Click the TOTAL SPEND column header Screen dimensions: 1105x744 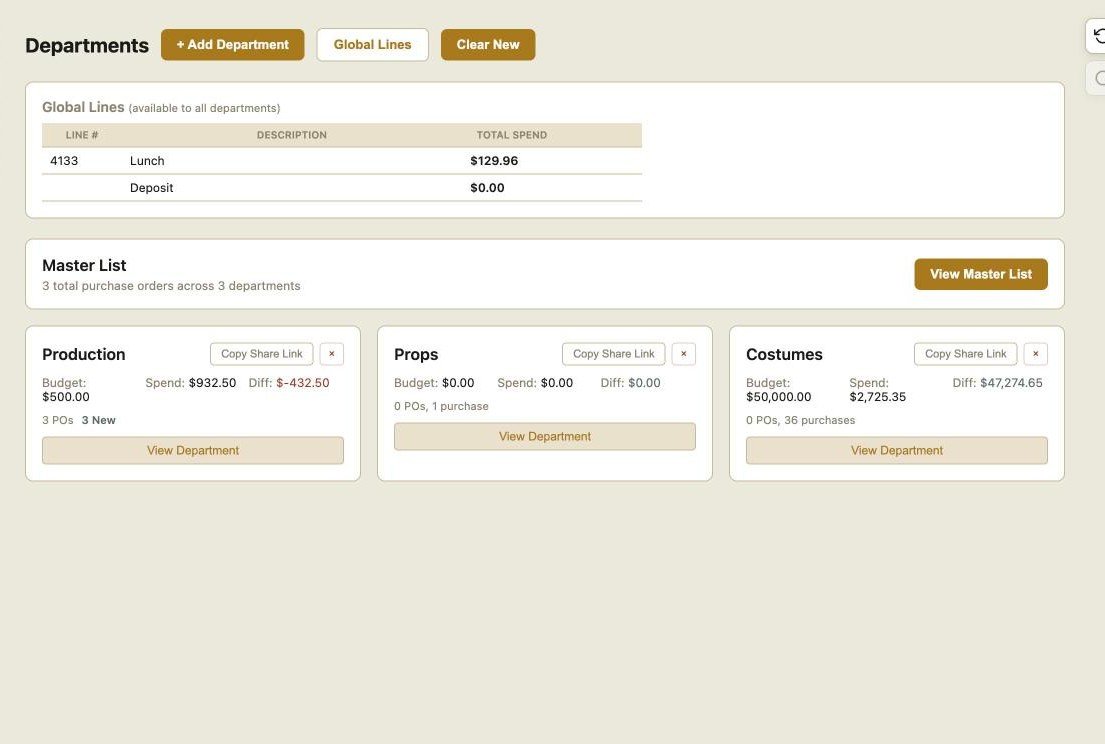tap(512, 135)
